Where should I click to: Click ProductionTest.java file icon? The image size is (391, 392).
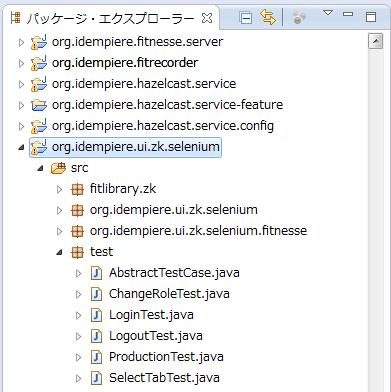[x=96, y=357]
